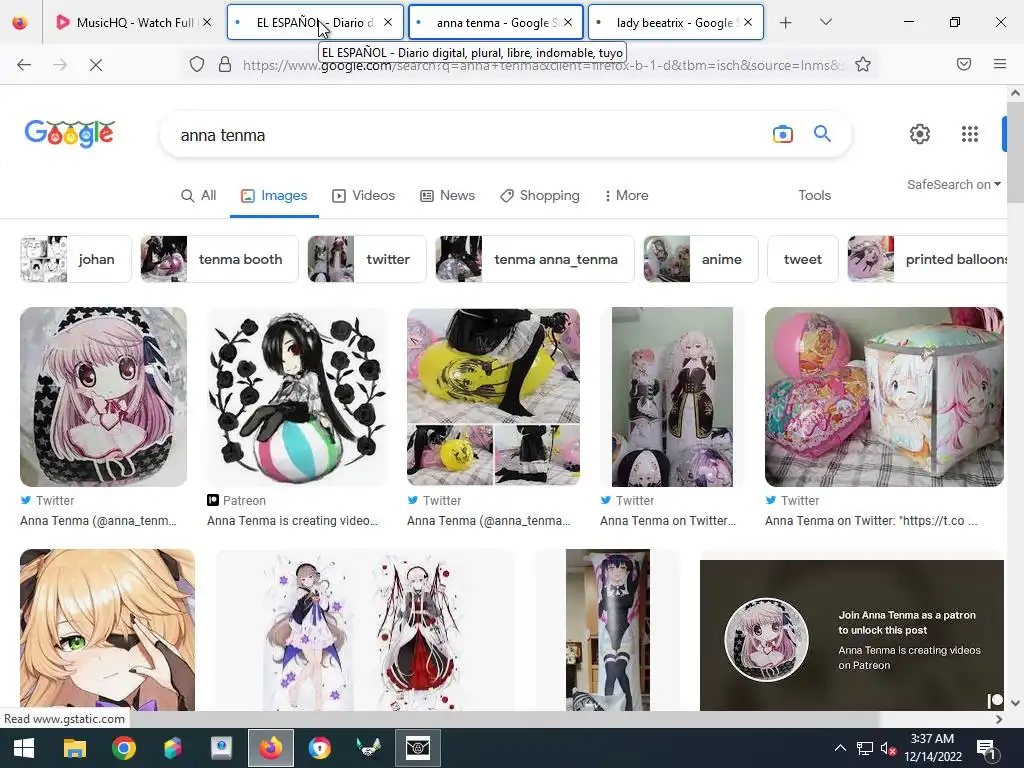Click the Google holiday logo

click(70, 133)
